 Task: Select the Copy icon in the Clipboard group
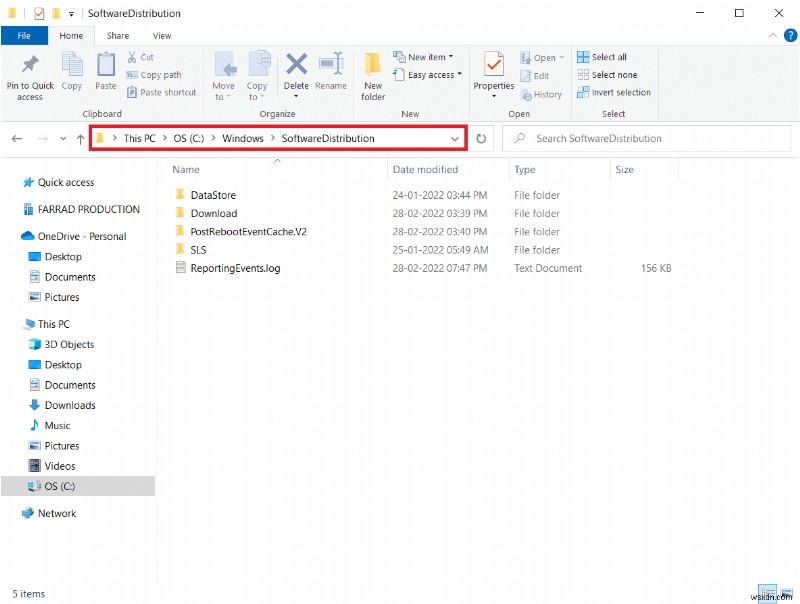(71, 73)
